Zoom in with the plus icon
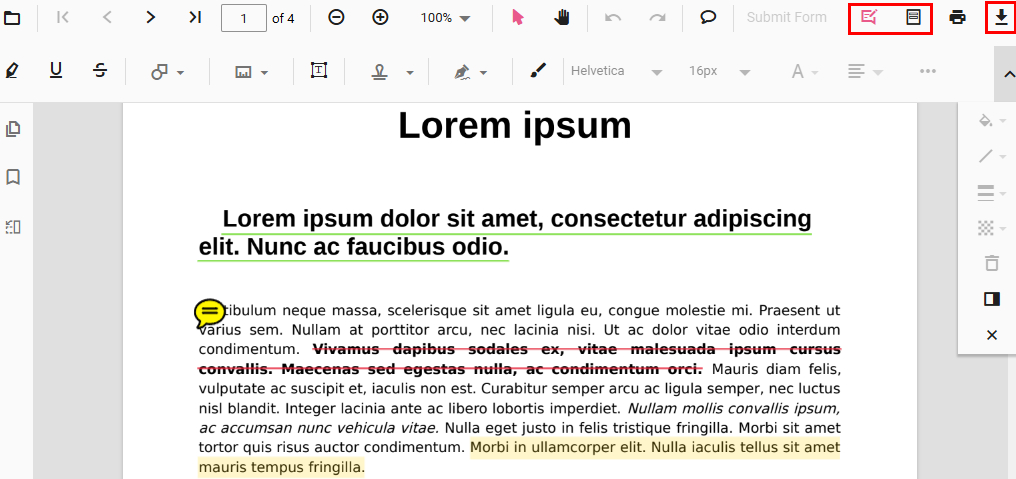The width and height of the screenshot is (1016, 479). [380, 18]
